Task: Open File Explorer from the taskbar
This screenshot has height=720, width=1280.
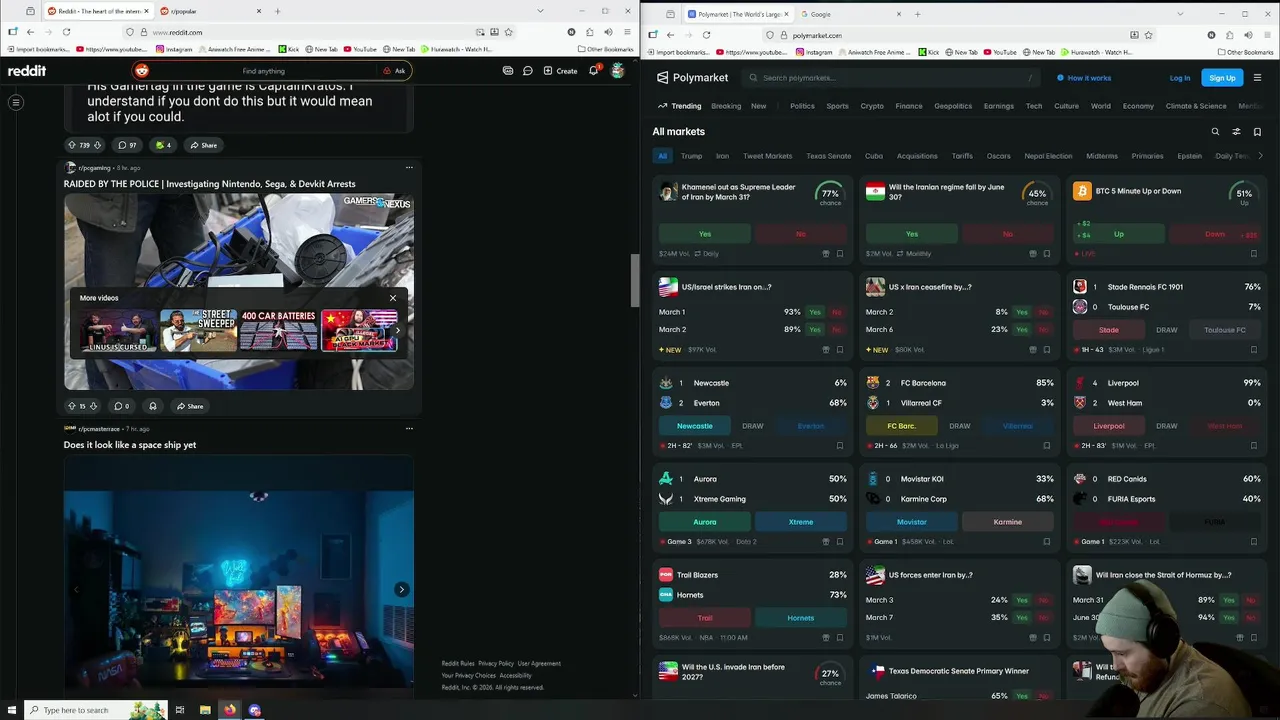Action: pos(205,710)
